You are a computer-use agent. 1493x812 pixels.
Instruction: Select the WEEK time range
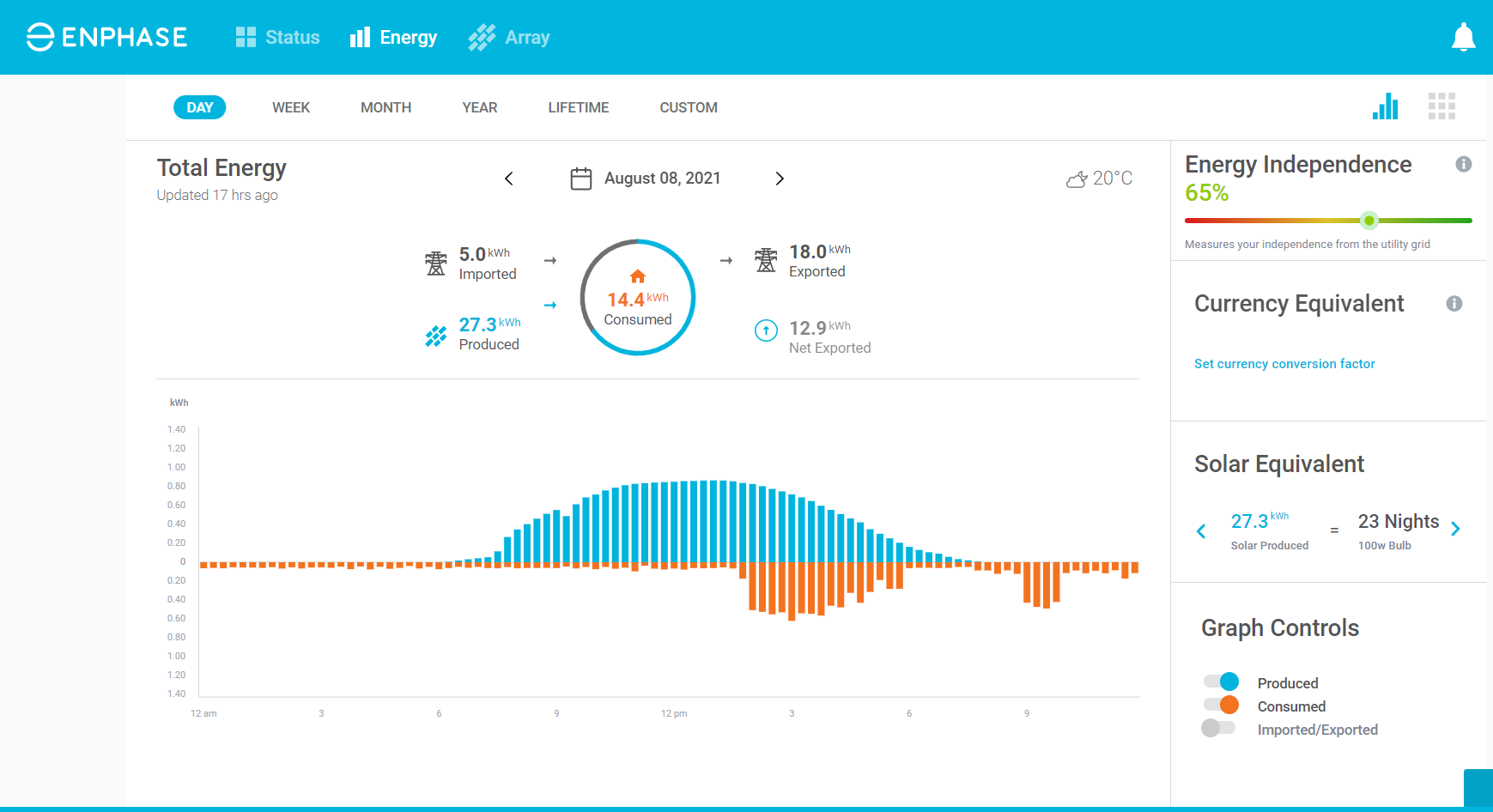pos(291,107)
